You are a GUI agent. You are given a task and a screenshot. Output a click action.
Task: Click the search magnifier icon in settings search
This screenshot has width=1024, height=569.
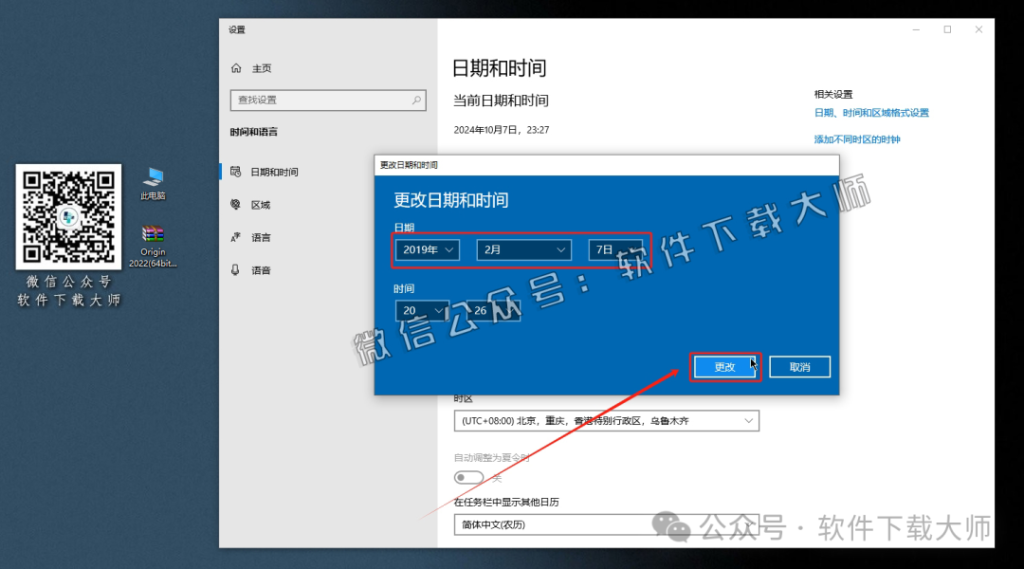(x=416, y=100)
